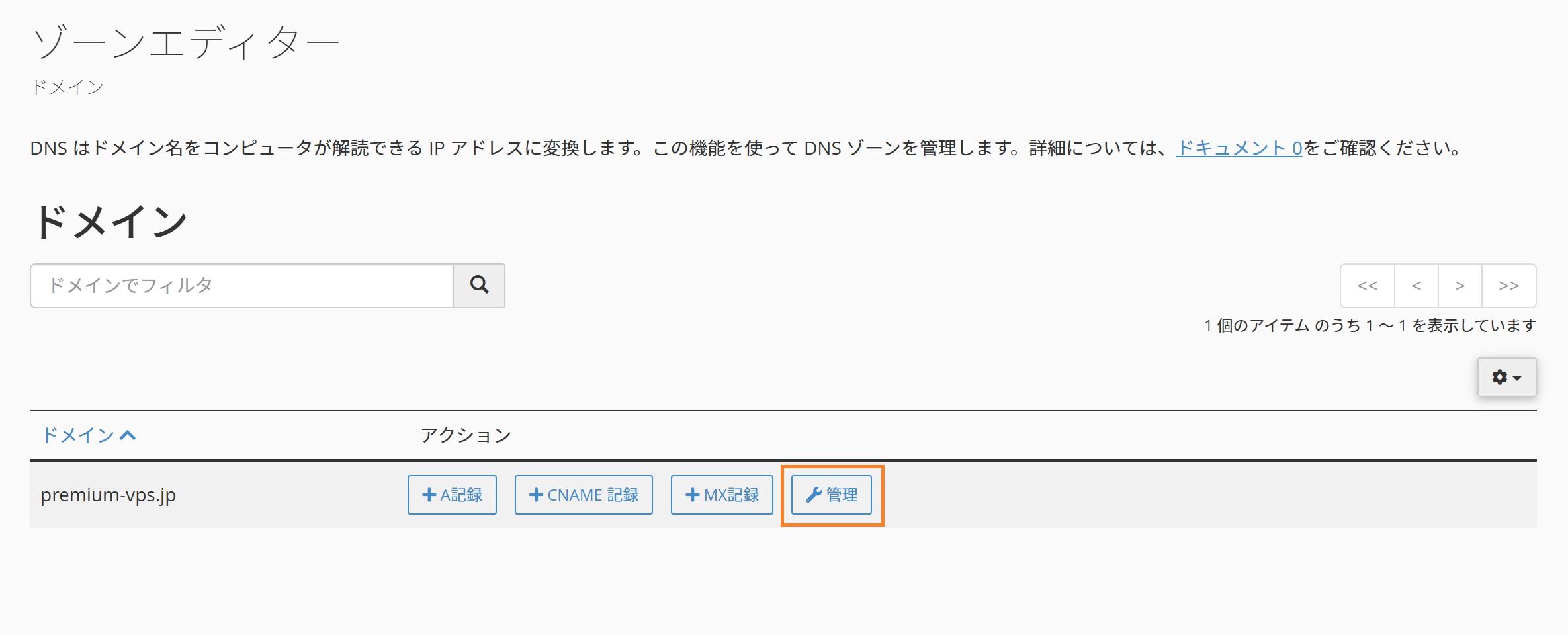Open the gear settings dropdown

(1507, 377)
